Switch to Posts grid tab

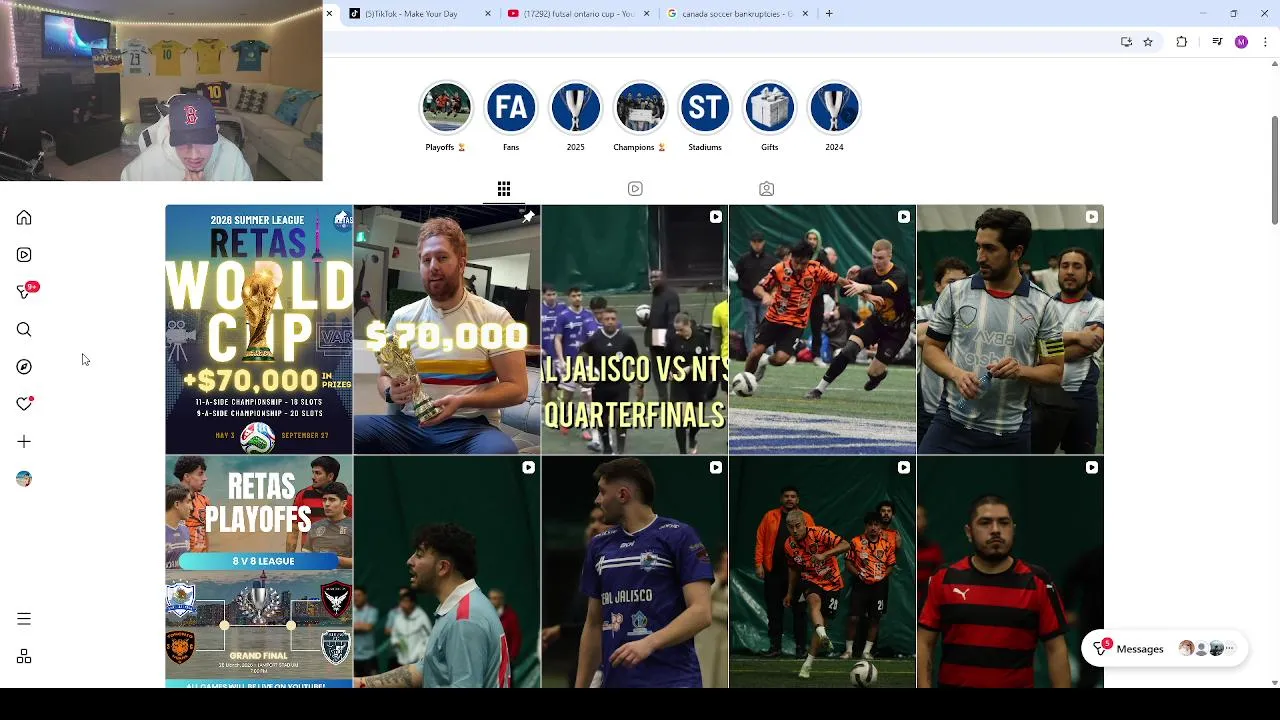(504, 189)
